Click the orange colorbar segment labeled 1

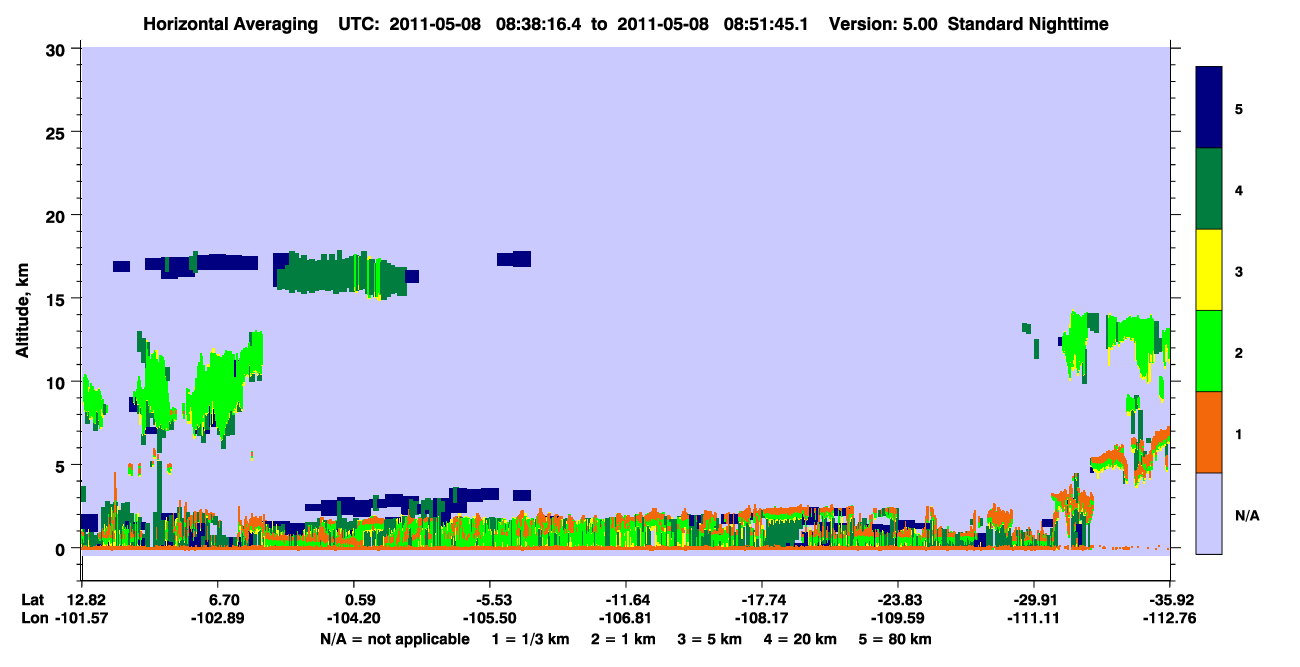[x=1209, y=432]
